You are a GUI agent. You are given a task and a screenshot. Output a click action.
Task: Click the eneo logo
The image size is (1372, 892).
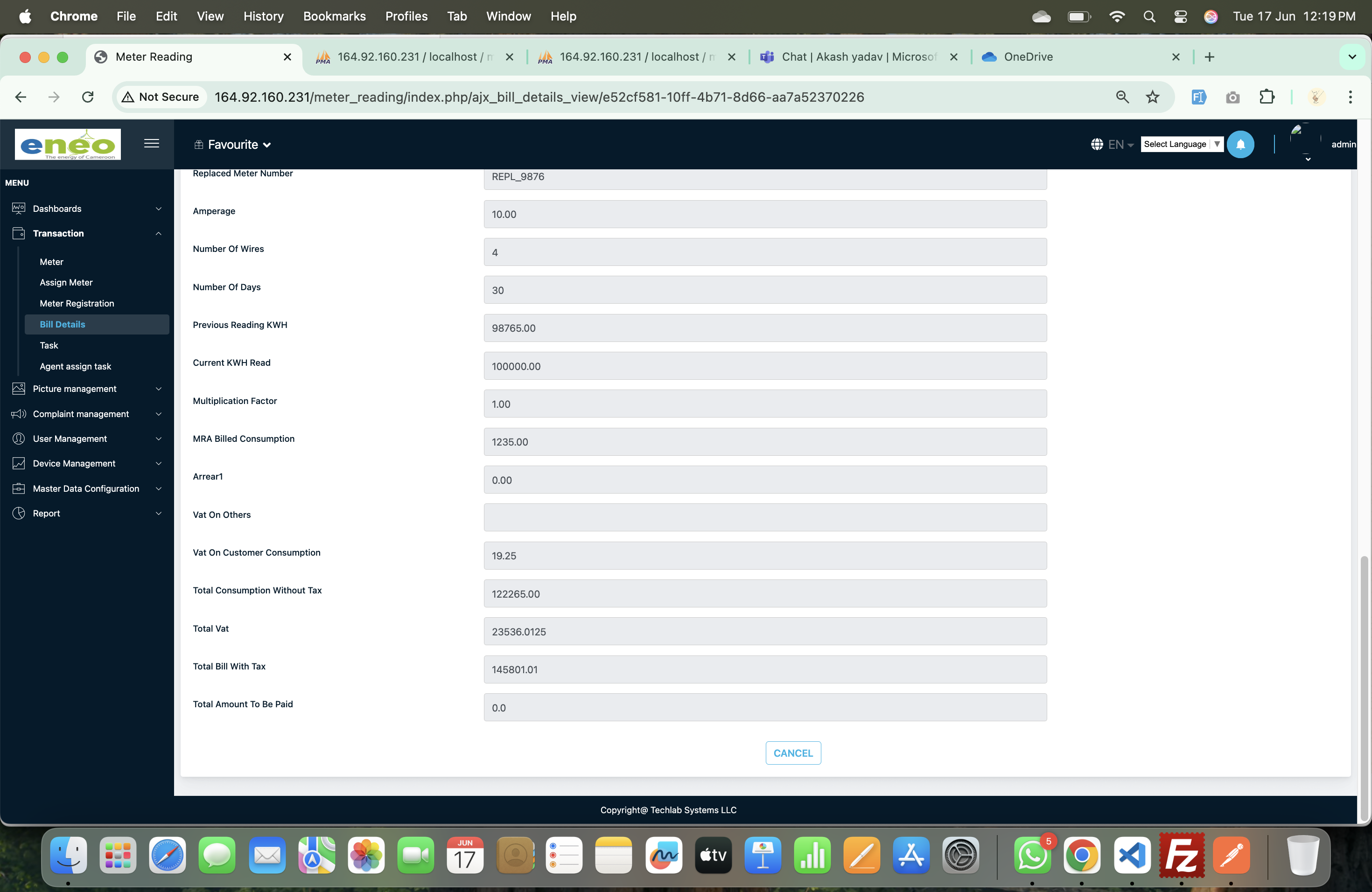click(68, 144)
